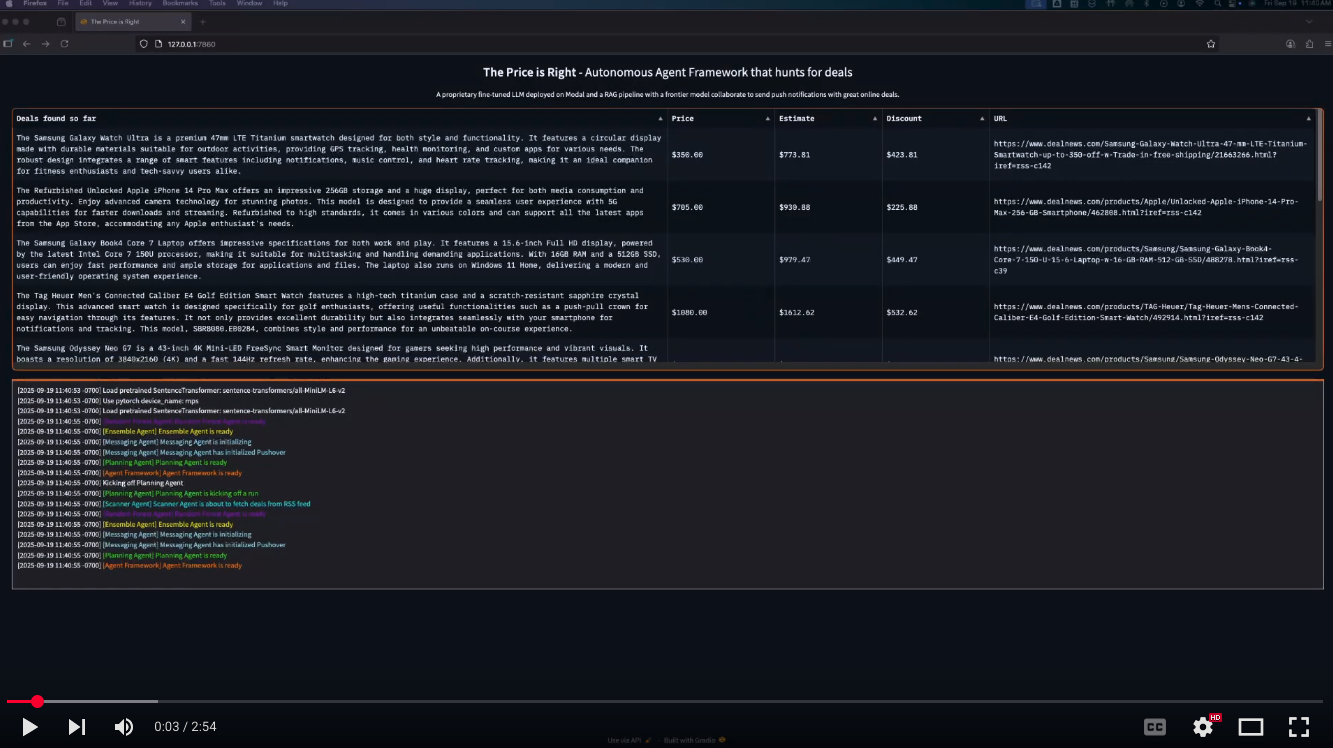Sort by Estimate column header

(x=827, y=118)
